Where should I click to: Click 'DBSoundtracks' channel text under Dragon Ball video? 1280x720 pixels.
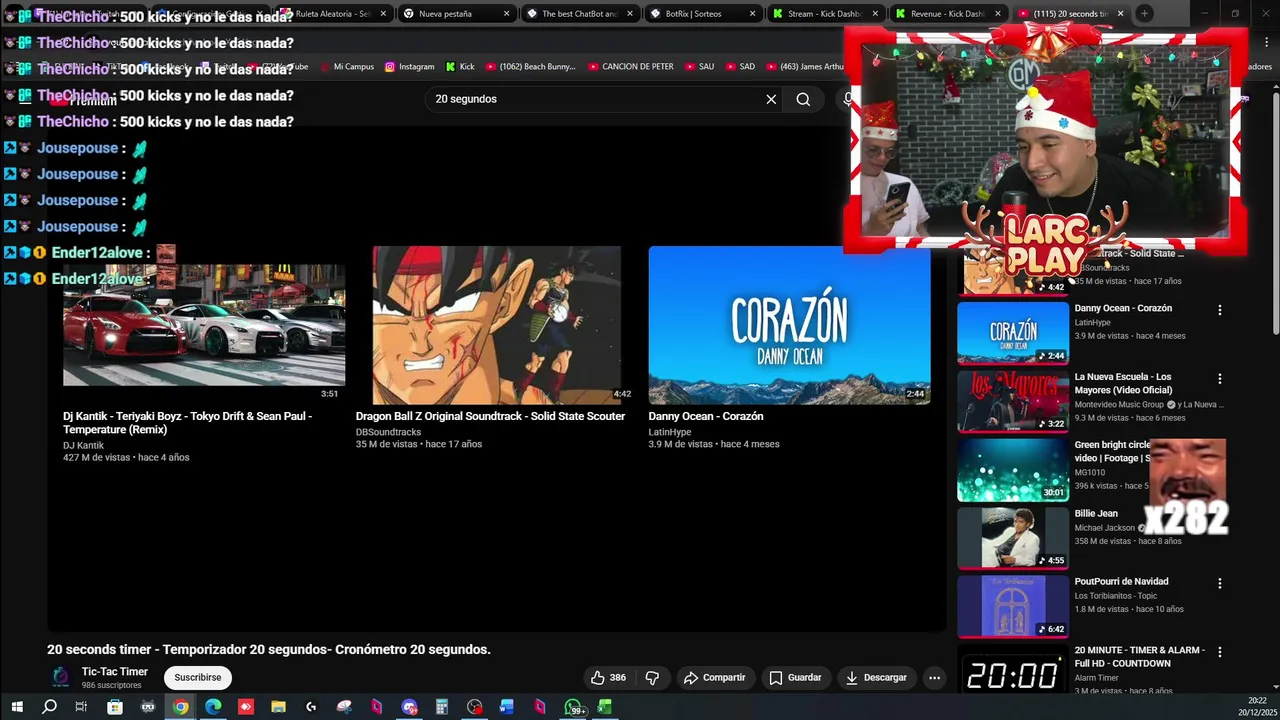[388, 432]
